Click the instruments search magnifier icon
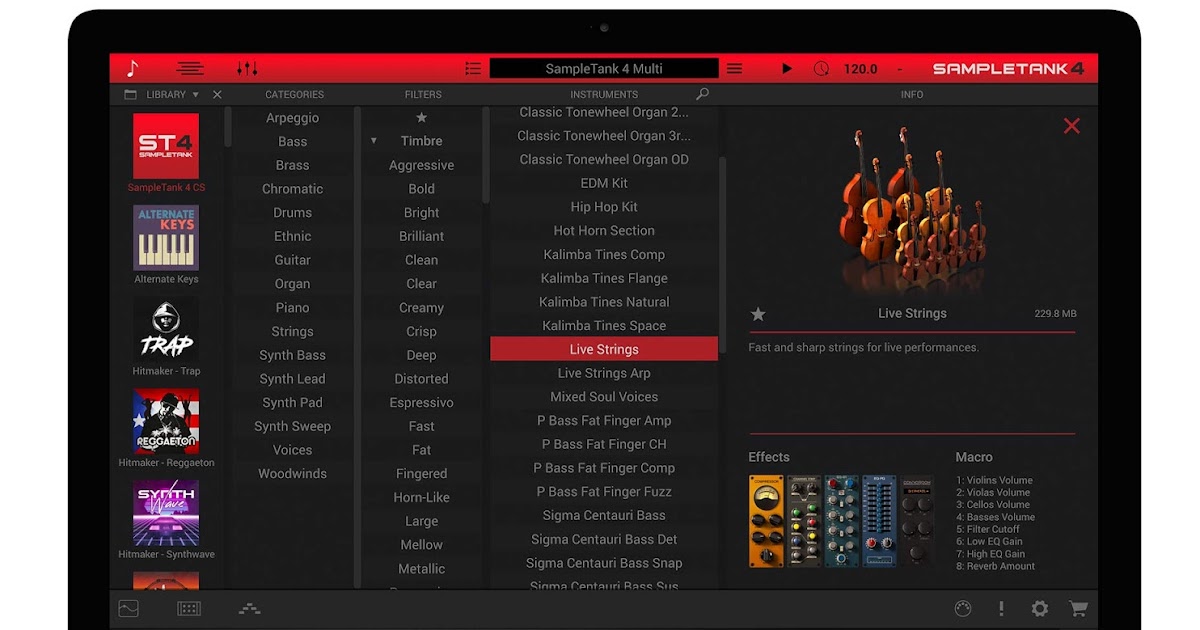This screenshot has height=630, width=1200. click(702, 94)
